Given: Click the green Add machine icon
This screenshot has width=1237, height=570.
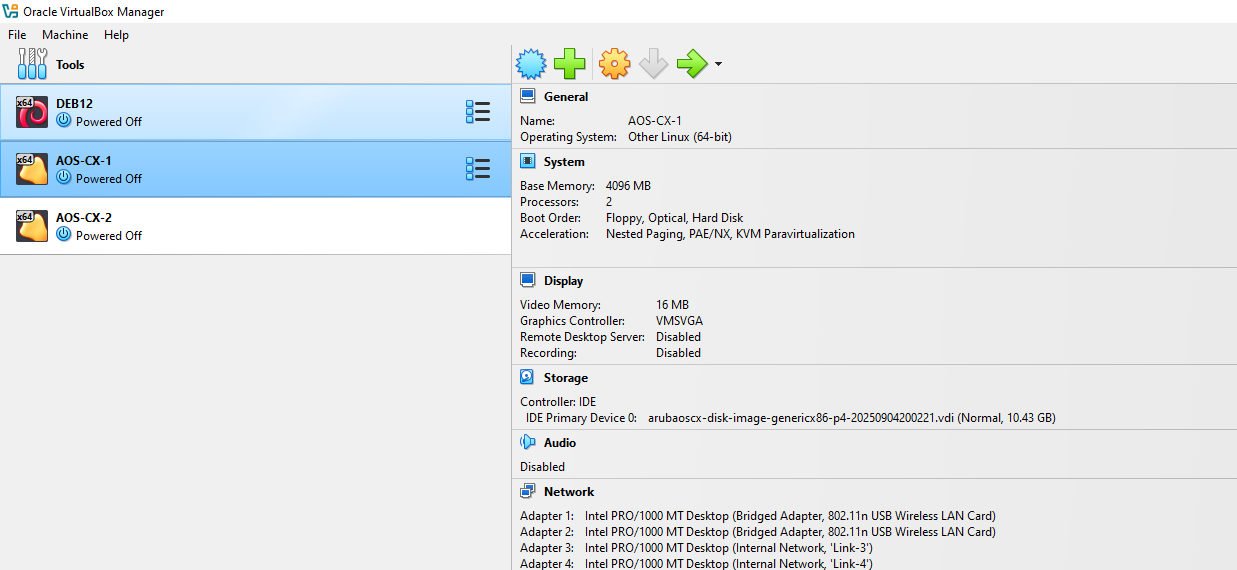Looking at the screenshot, I should (570, 65).
